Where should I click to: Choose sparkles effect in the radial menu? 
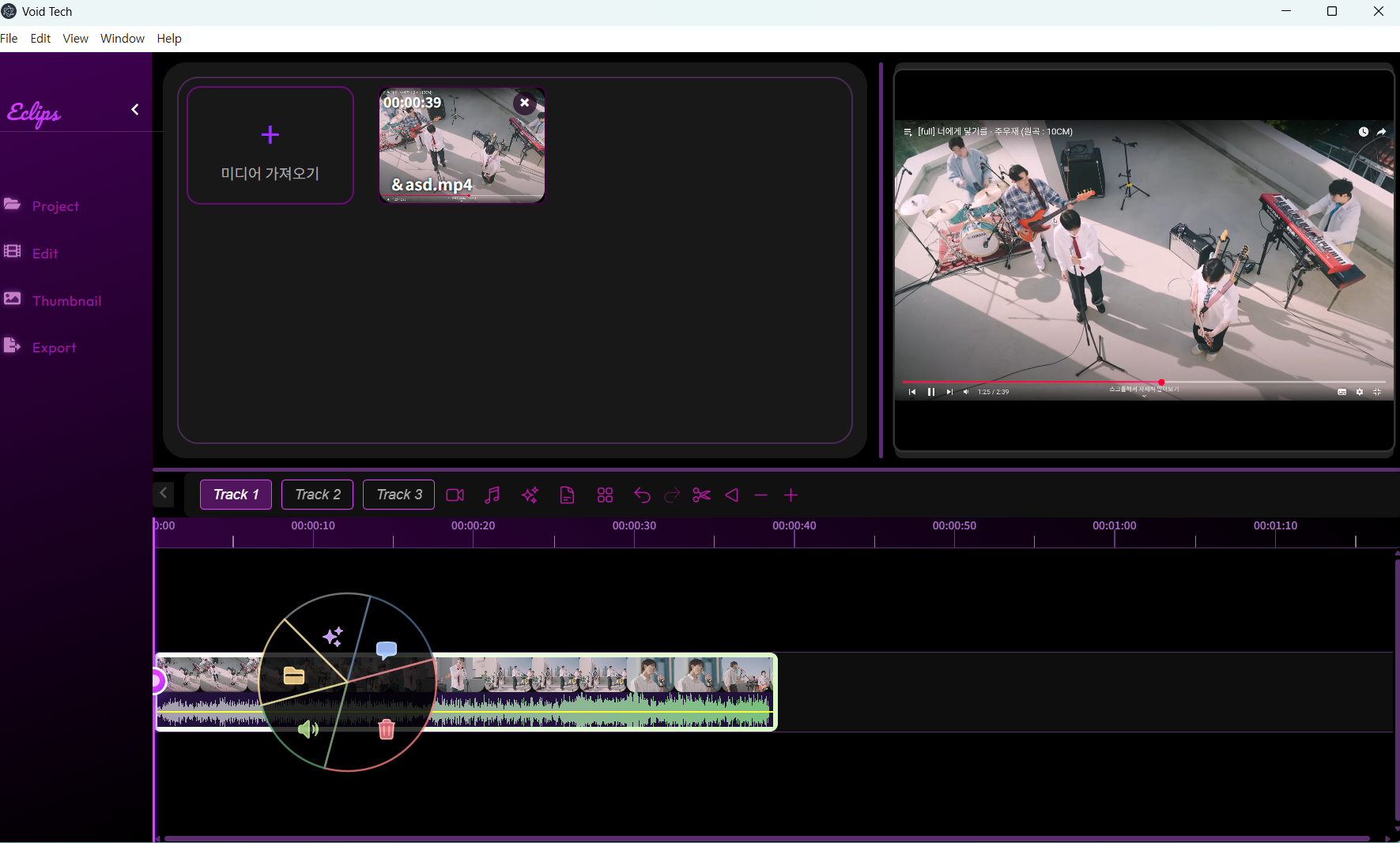point(333,637)
